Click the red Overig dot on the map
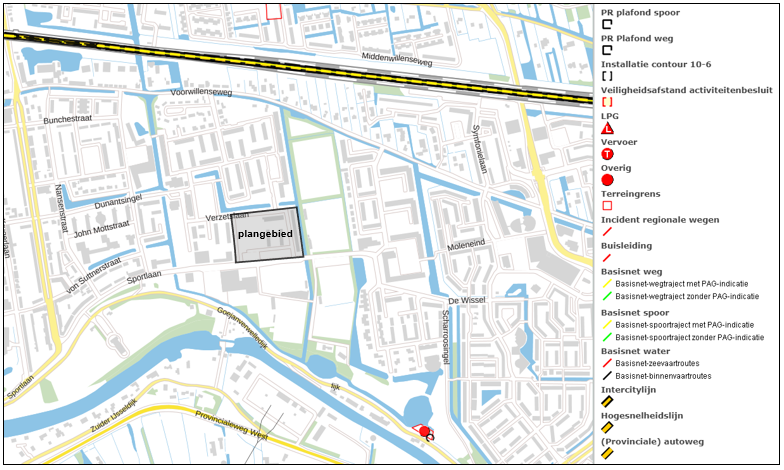The height and width of the screenshot is (470, 784). tap(424, 431)
